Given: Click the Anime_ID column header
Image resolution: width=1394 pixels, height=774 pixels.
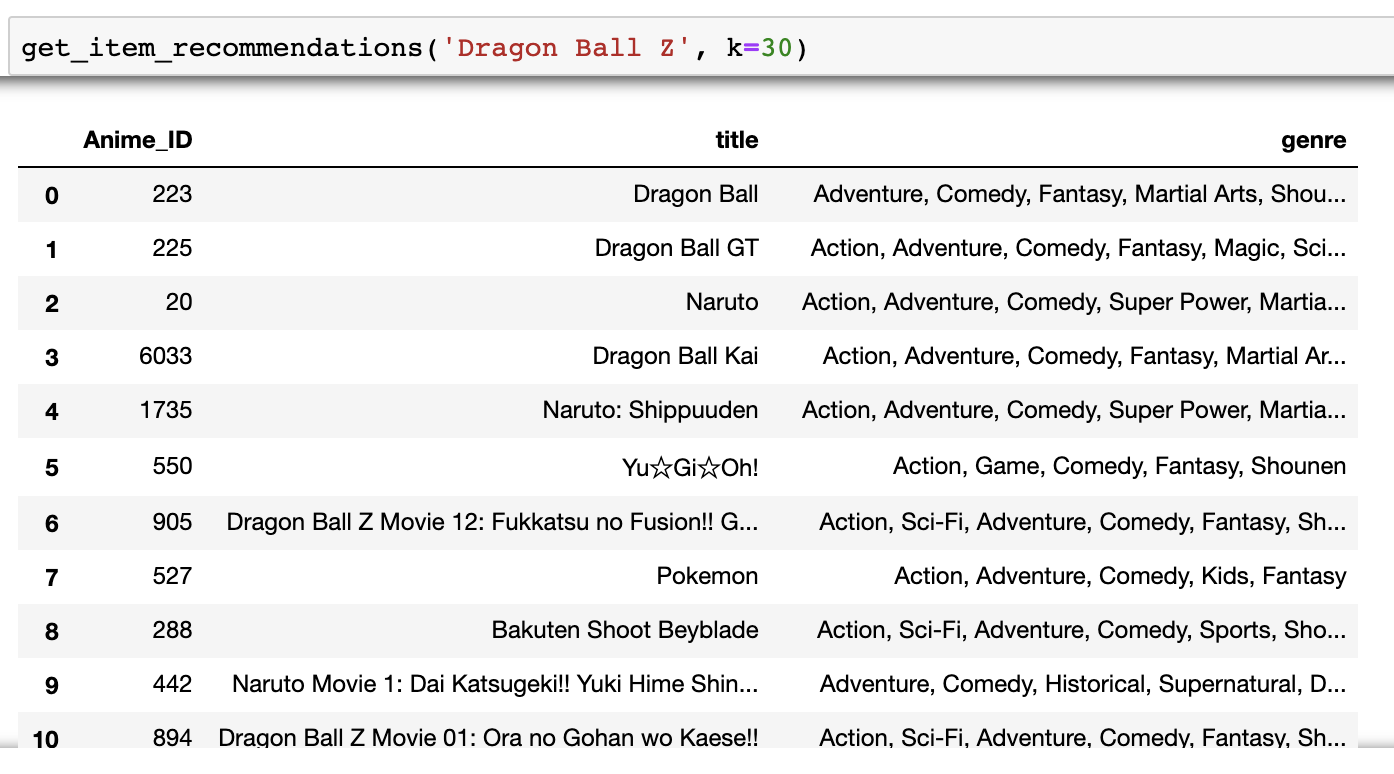Looking at the screenshot, I should coord(138,140).
